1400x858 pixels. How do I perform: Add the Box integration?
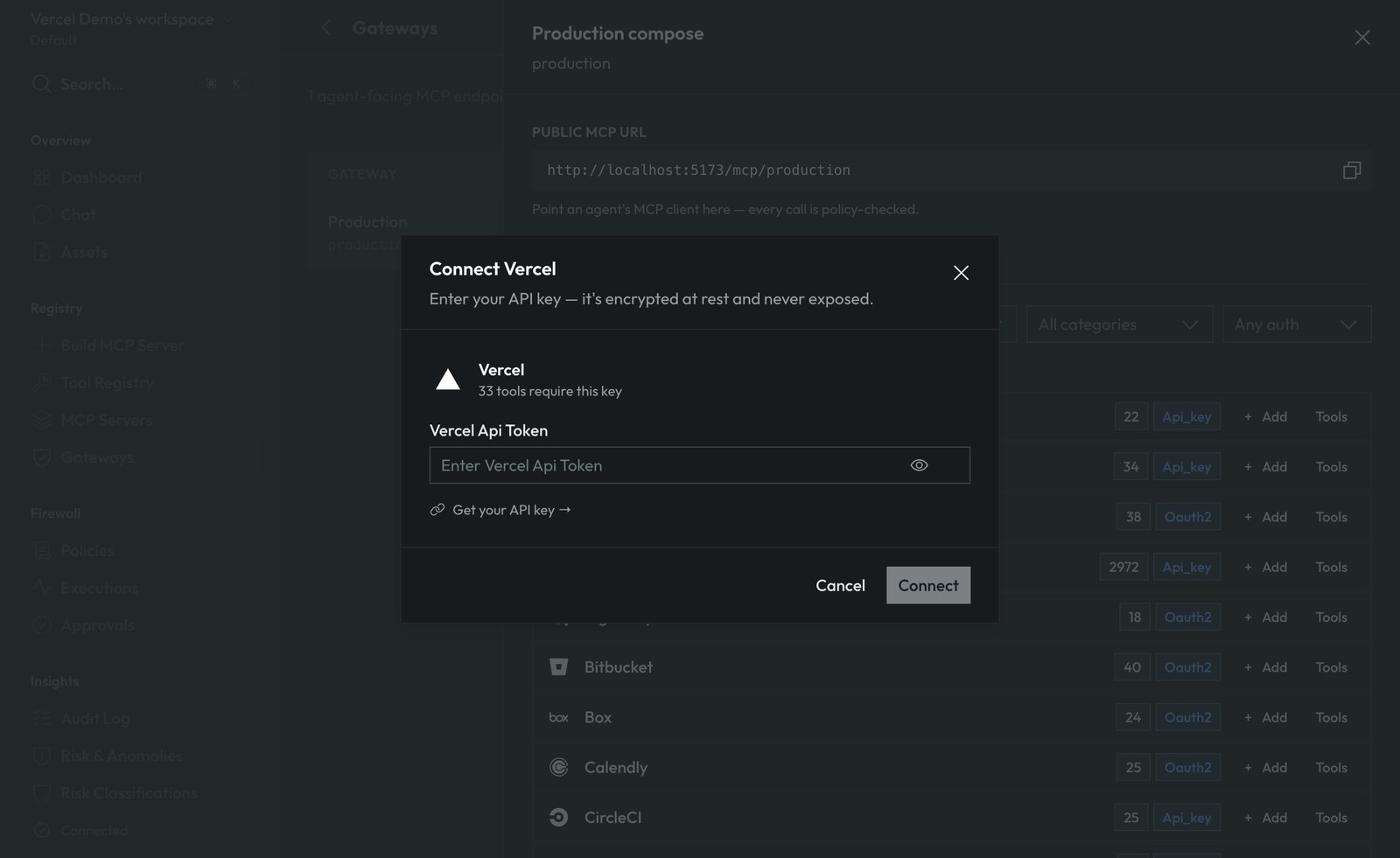(1265, 717)
